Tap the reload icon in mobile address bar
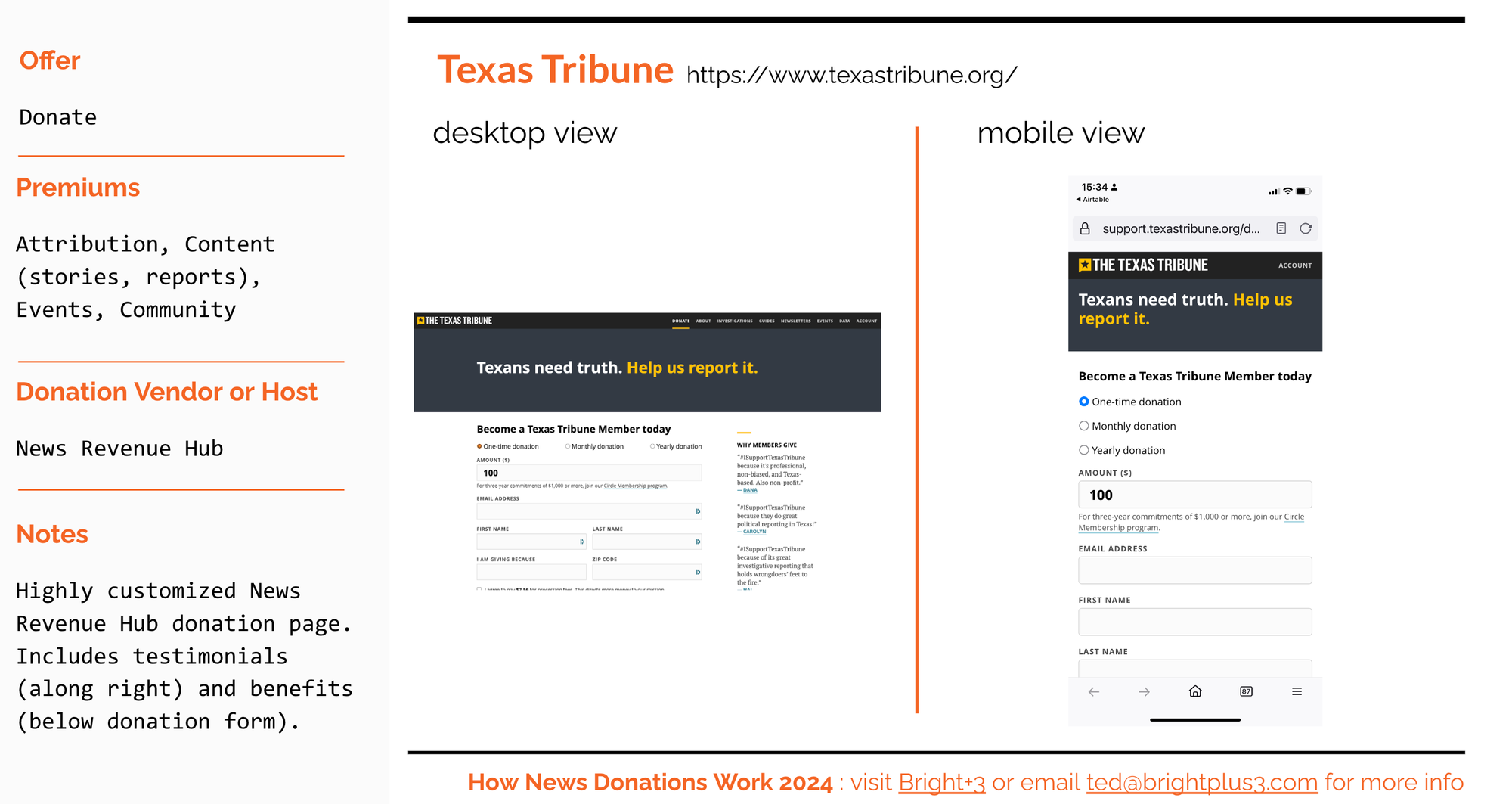 (1306, 228)
